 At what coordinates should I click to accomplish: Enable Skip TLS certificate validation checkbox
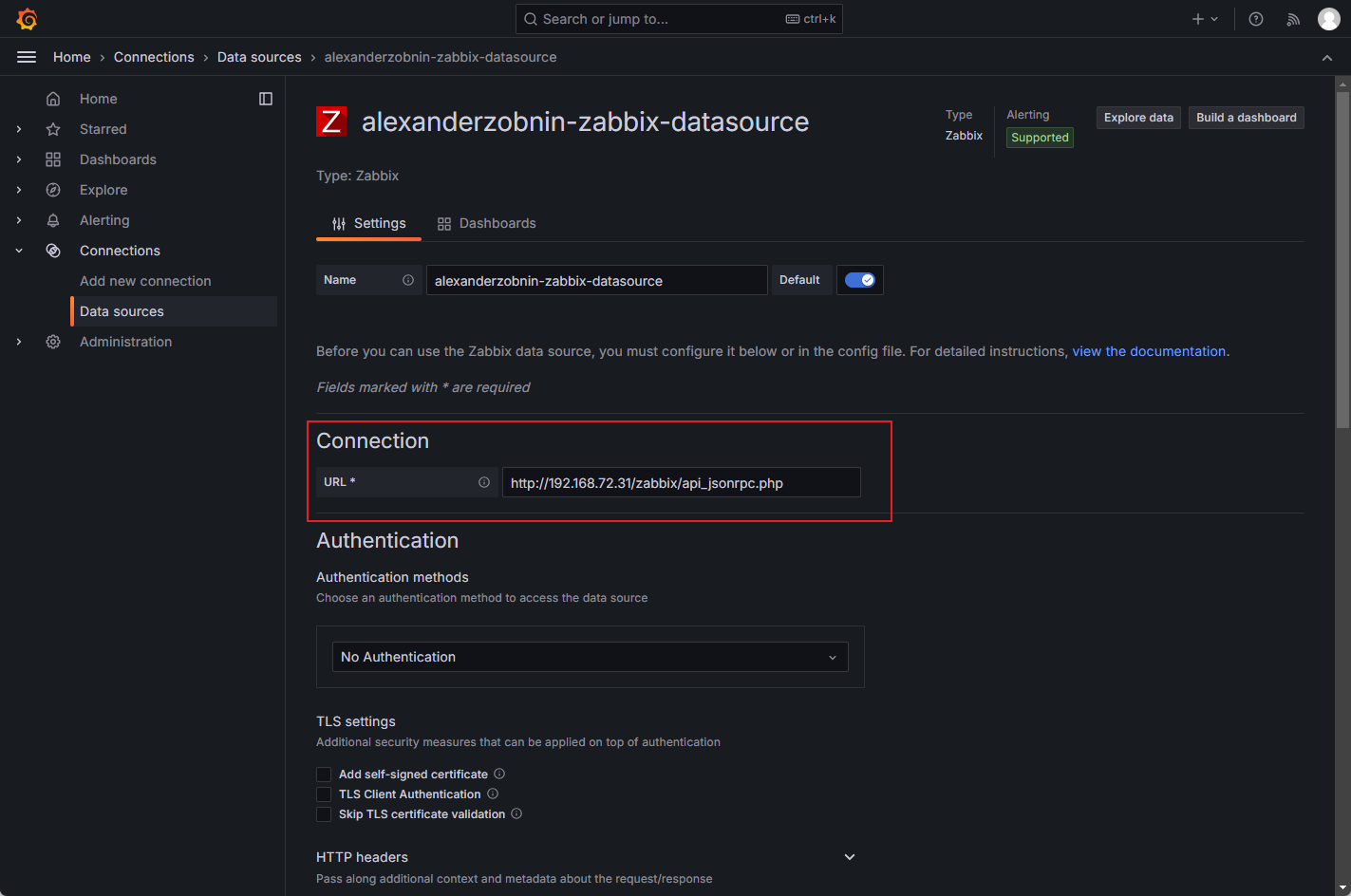324,814
